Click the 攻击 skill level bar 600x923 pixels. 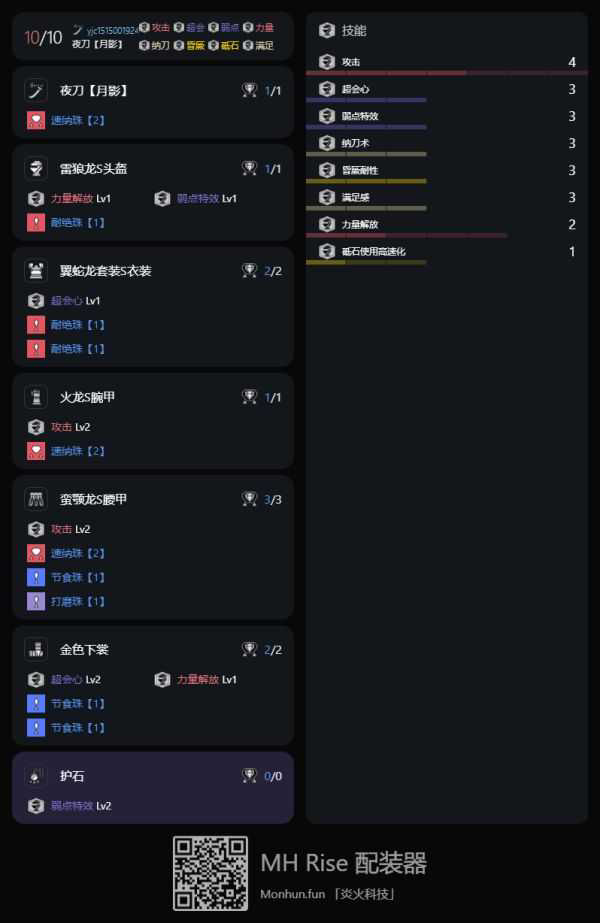[x=446, y=73]
